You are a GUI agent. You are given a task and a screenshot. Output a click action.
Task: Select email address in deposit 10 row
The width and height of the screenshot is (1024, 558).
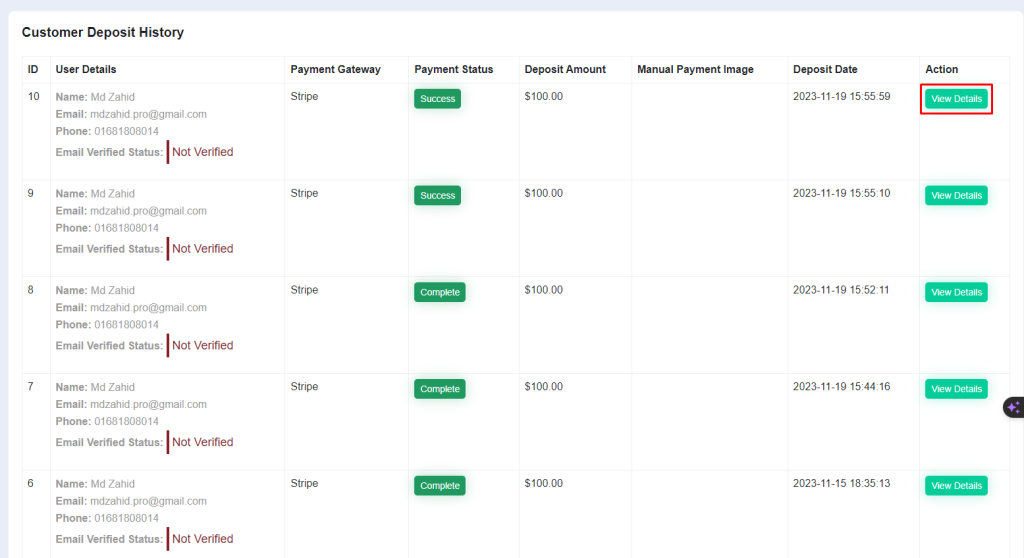point(148,114)
